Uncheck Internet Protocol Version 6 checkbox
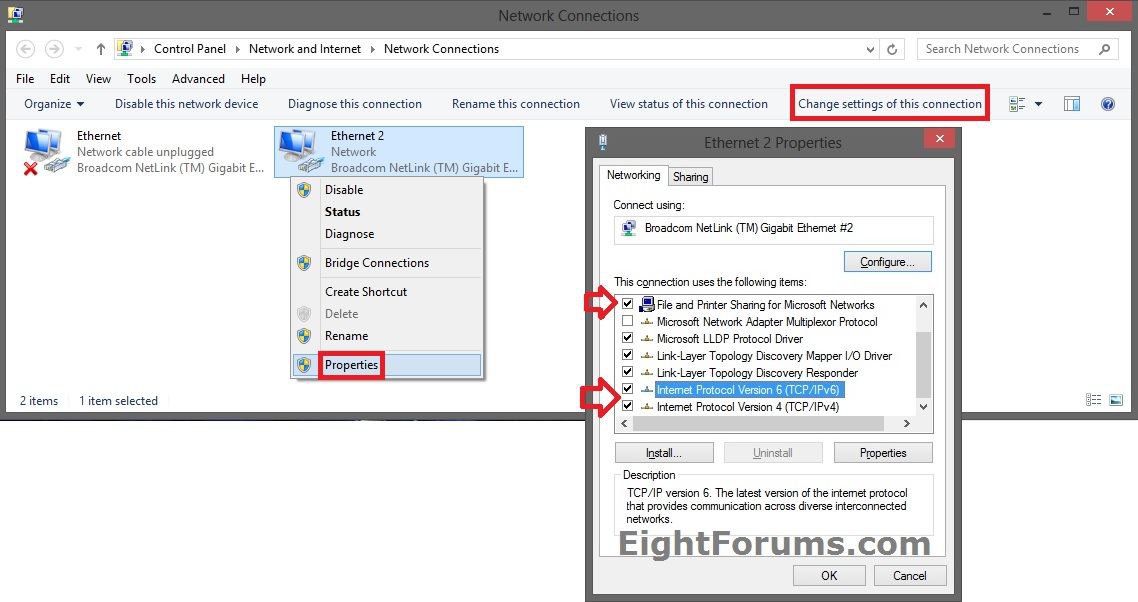The width and height of the screenshot is (1138, 602). pyautogui.click(x=627, y=389)
